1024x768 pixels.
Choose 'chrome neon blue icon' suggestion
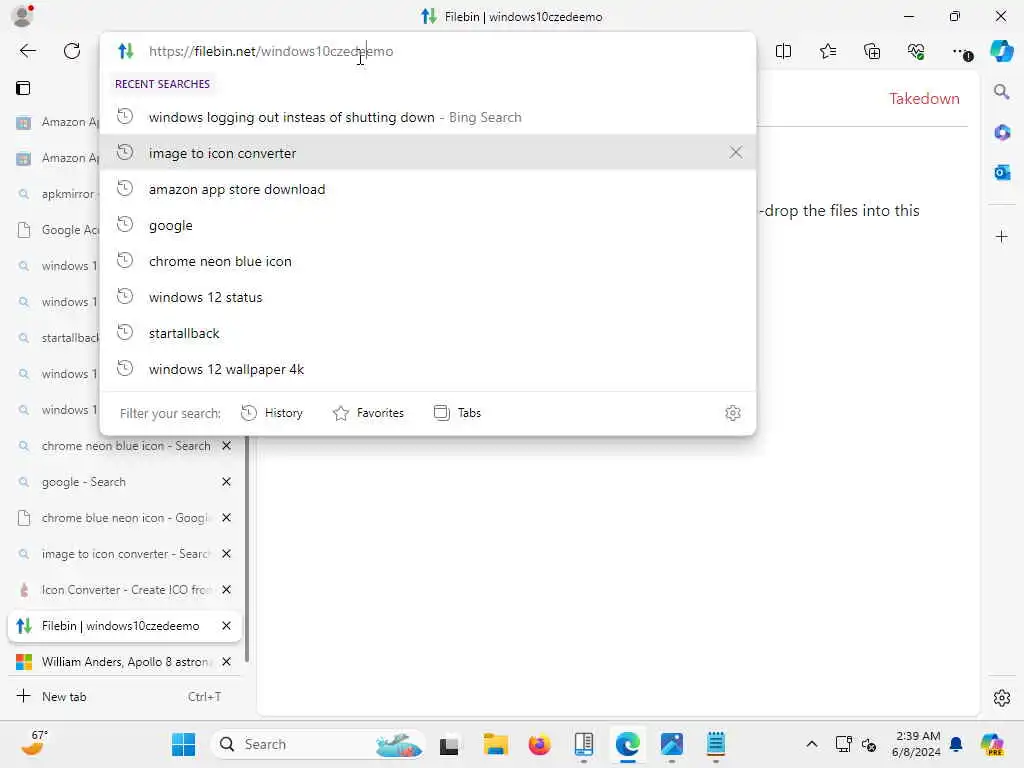coord(428,261)
